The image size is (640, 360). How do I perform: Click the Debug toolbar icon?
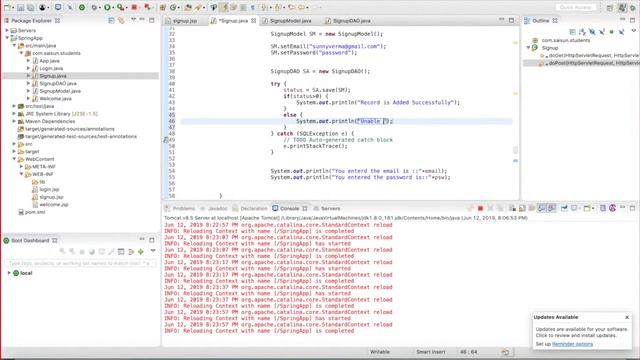click(94, 7)
